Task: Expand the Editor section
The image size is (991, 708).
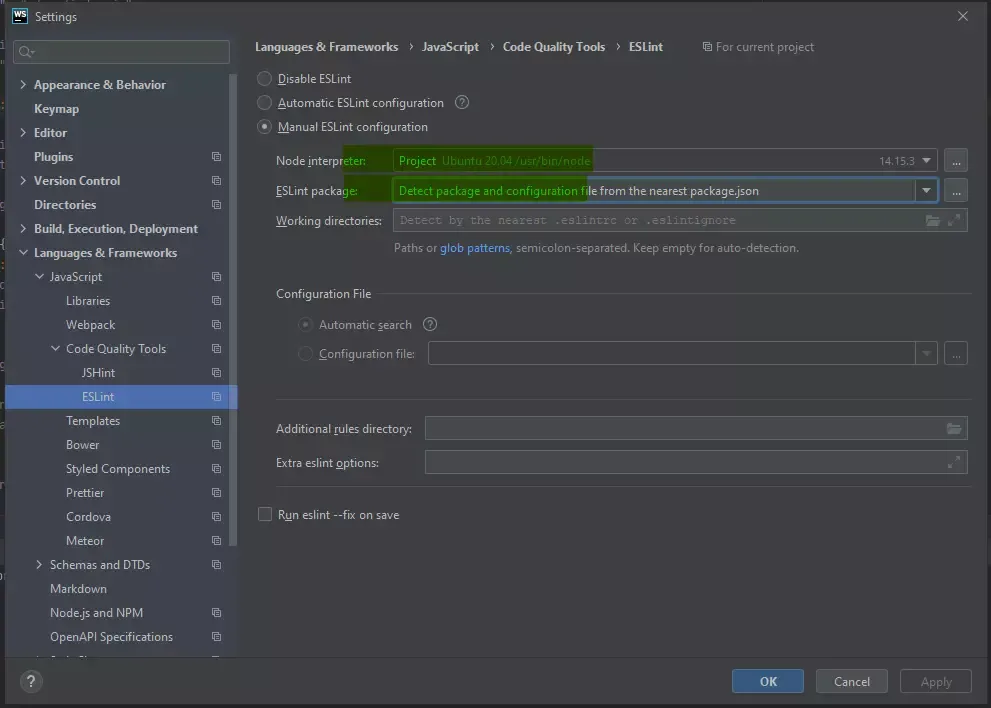Action: click(23, 133)
